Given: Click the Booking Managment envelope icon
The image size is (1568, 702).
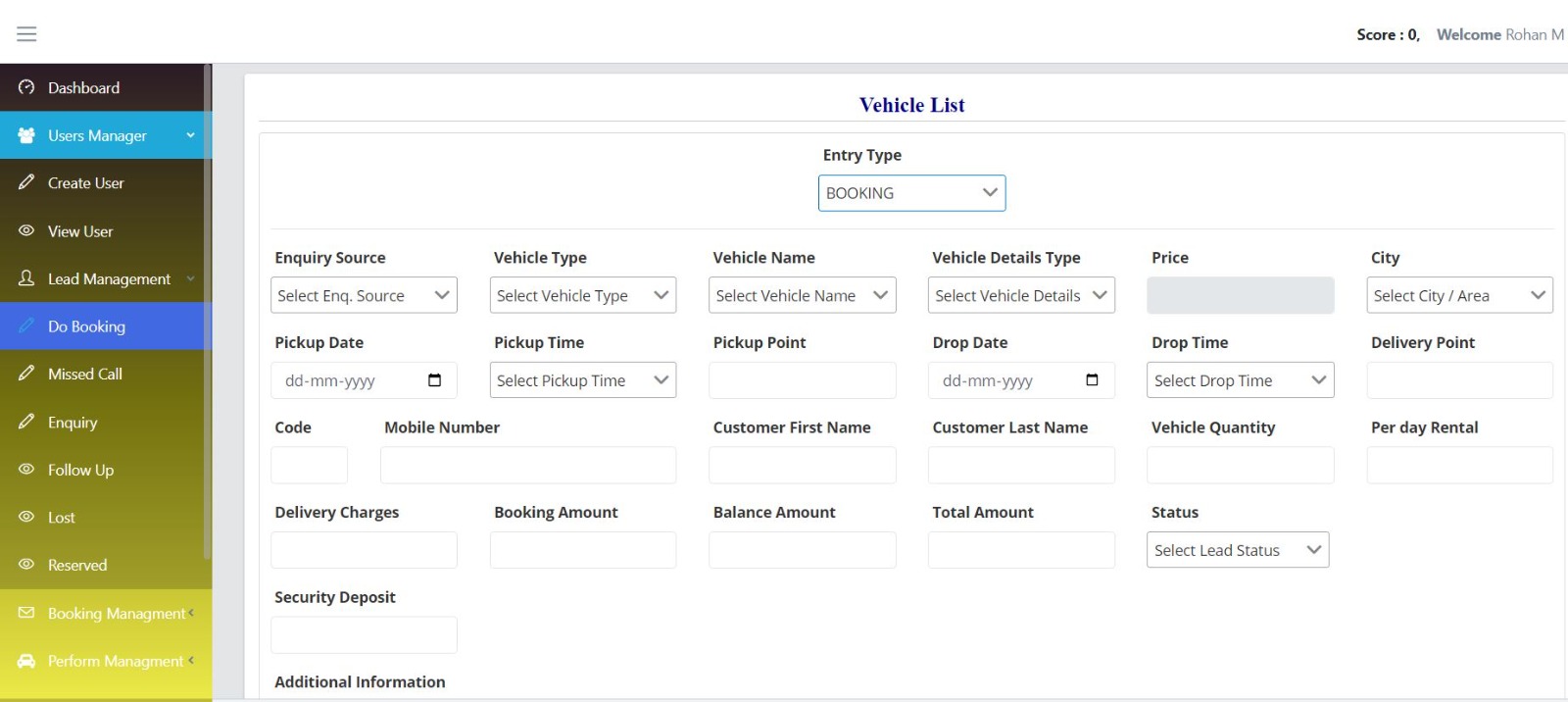Looking at the screenshot, I should [x=26, y=613].
